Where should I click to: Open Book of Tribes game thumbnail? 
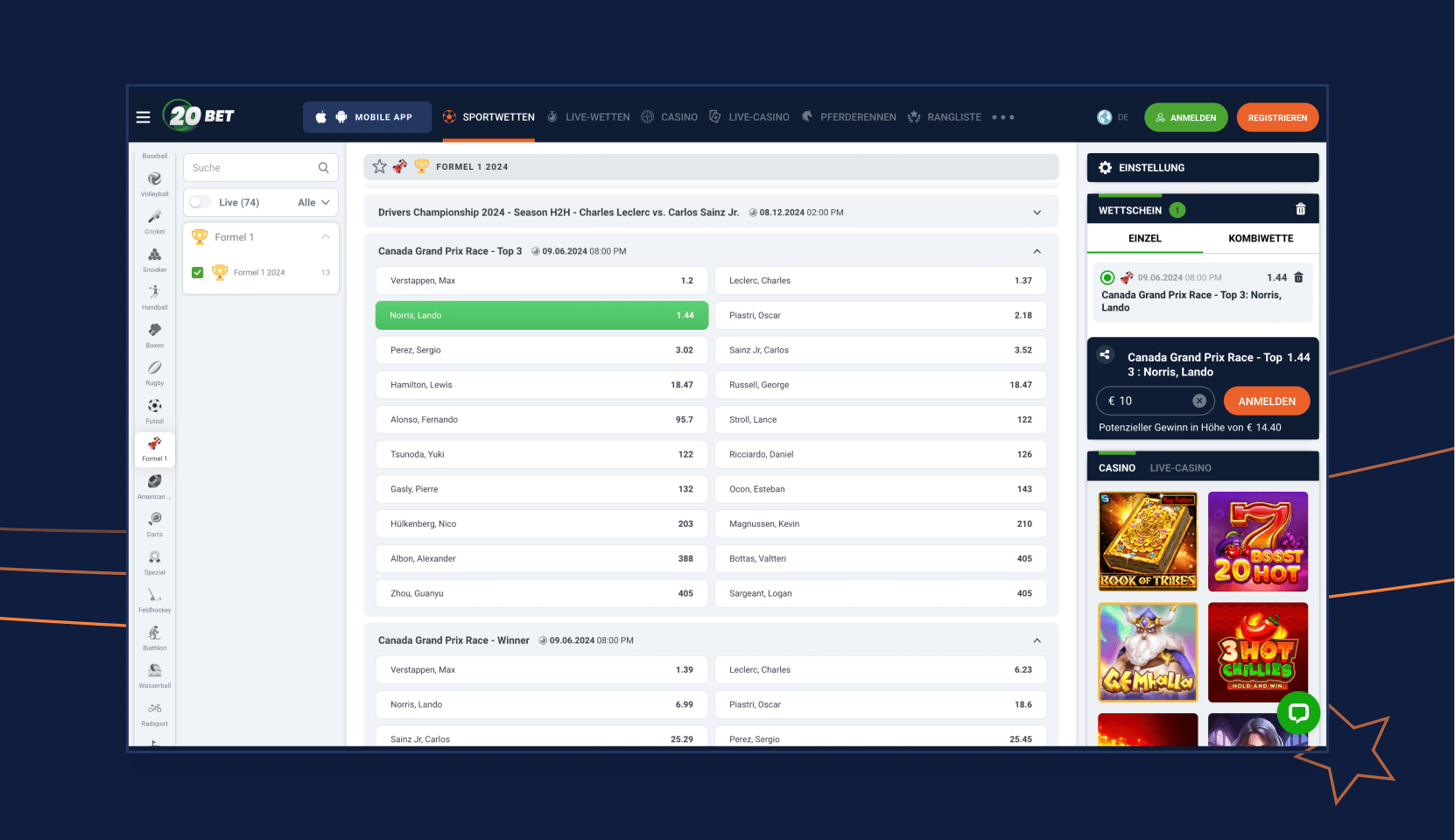1148,542
